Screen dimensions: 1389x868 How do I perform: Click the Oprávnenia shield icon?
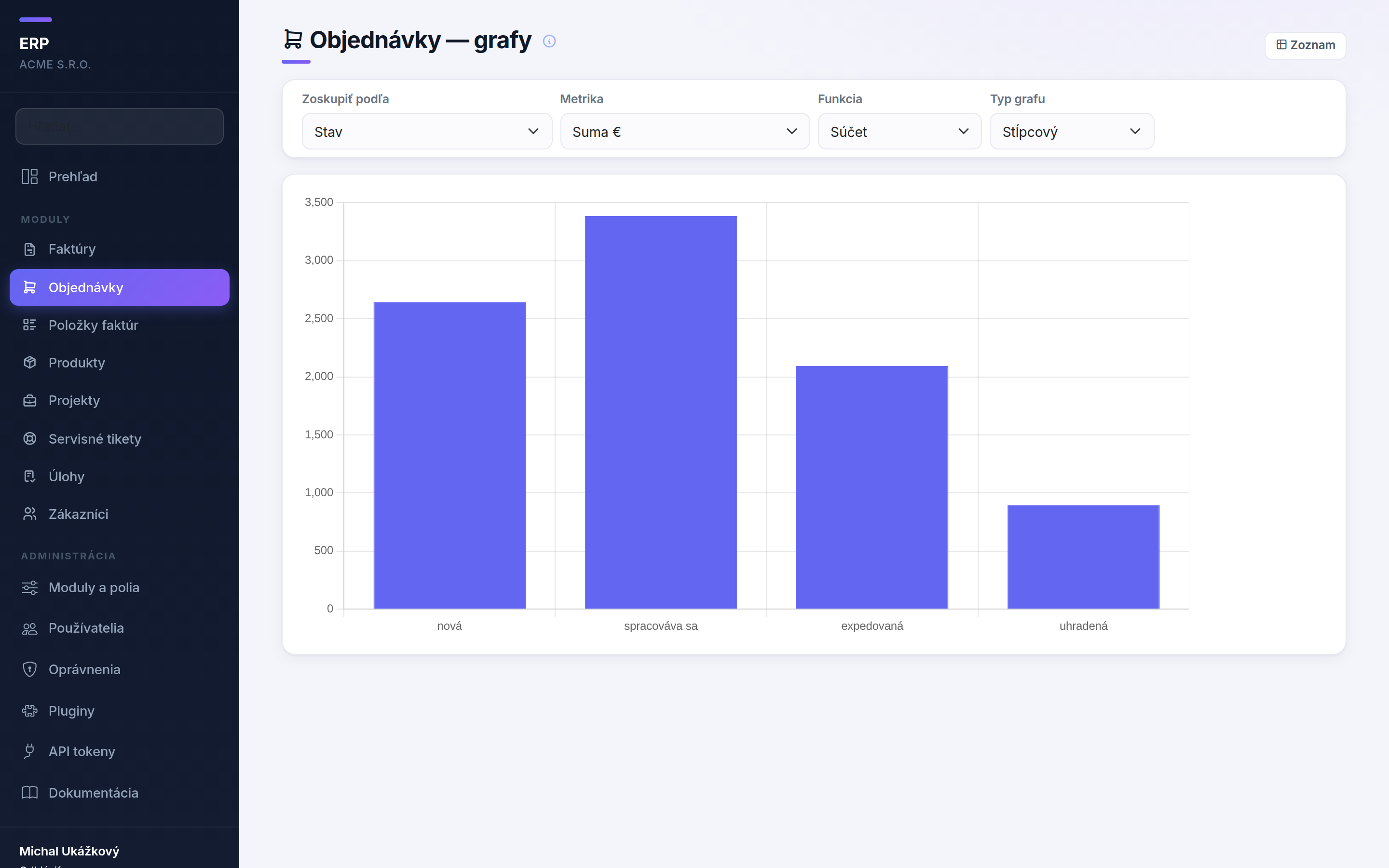coord(30,669)
